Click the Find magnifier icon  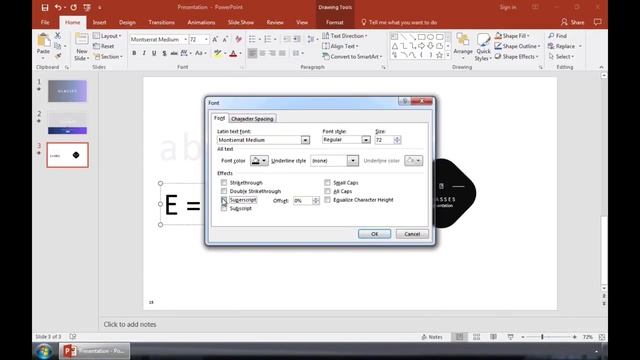(x=551, y=36)
